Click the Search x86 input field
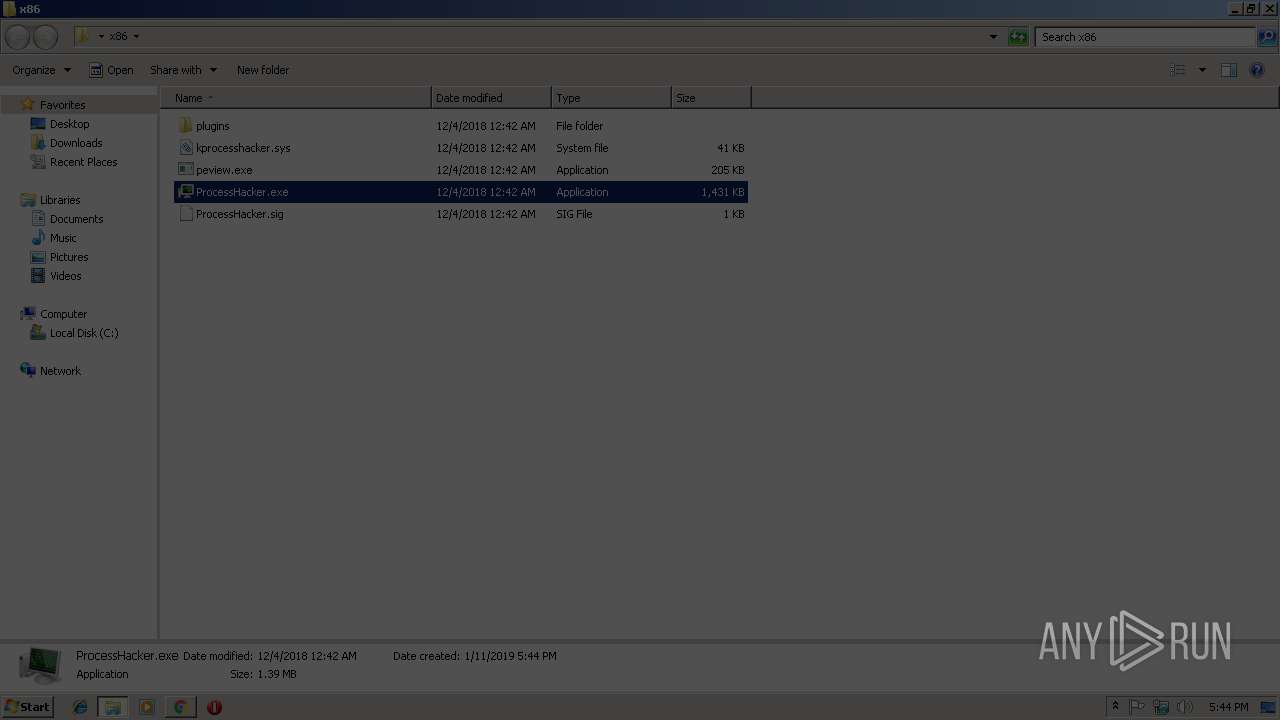The width and height of the screenshot is (1280, 720). tap(1145, 37)
